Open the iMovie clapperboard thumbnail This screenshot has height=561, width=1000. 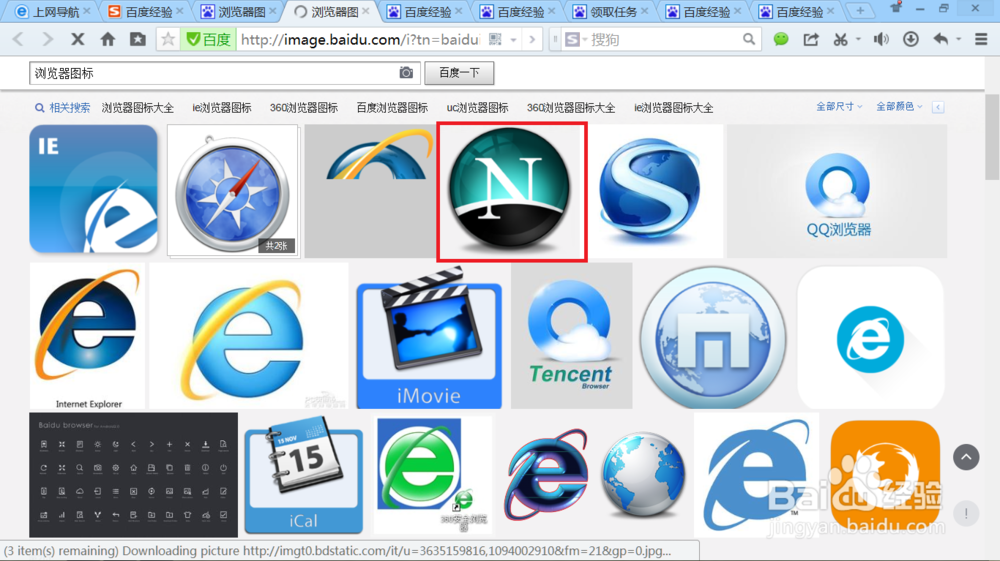tap(429, 337)
